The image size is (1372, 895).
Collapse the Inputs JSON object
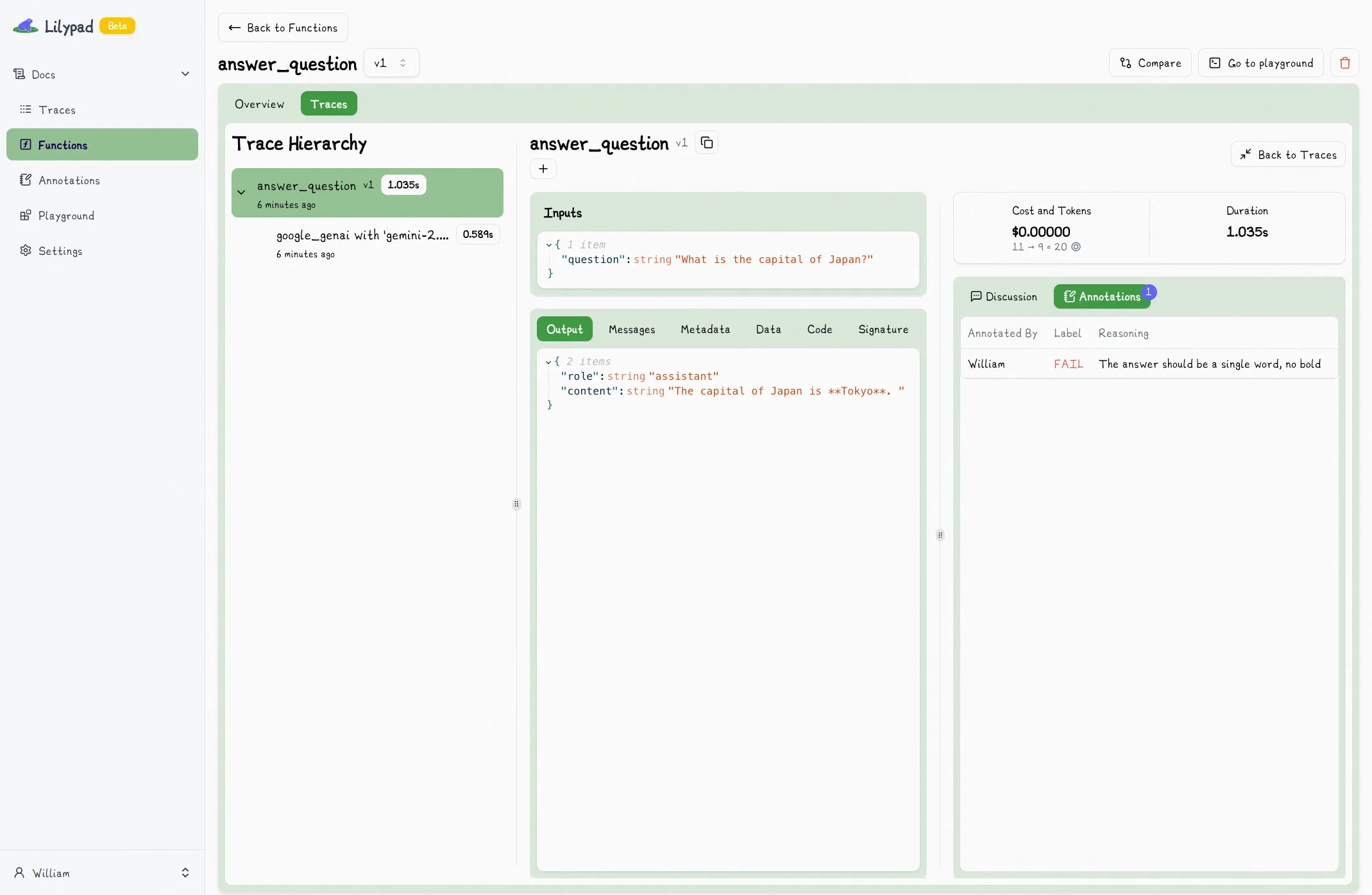(549, 244)
